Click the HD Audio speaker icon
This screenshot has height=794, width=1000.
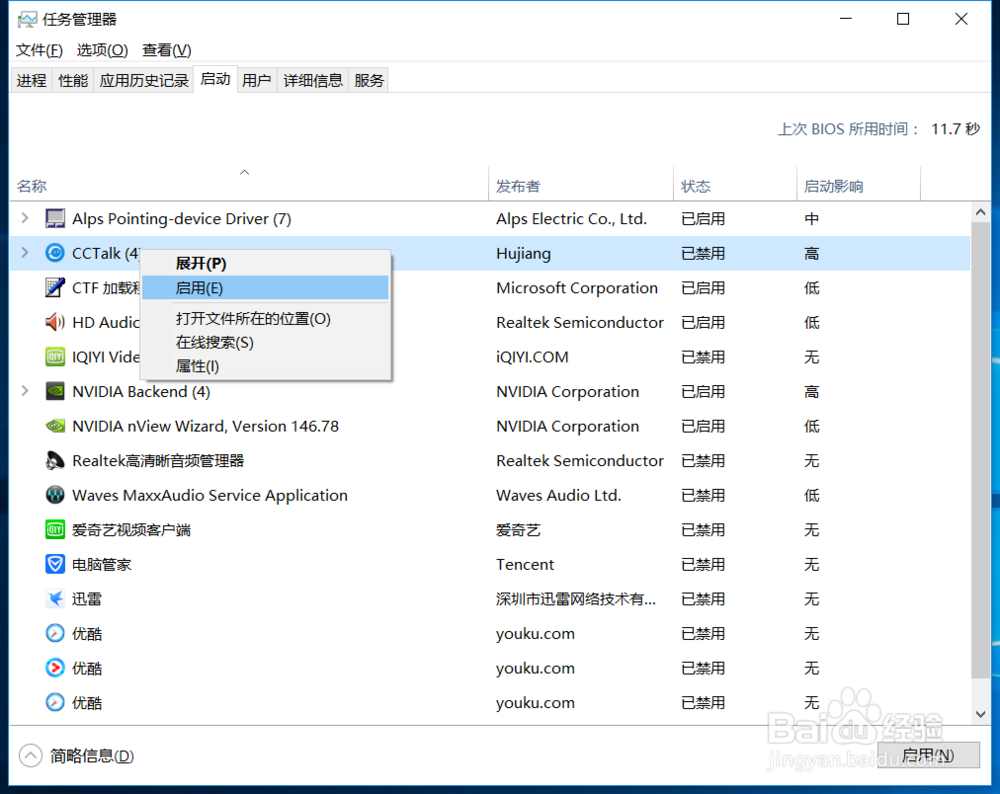tap(55, 322)
